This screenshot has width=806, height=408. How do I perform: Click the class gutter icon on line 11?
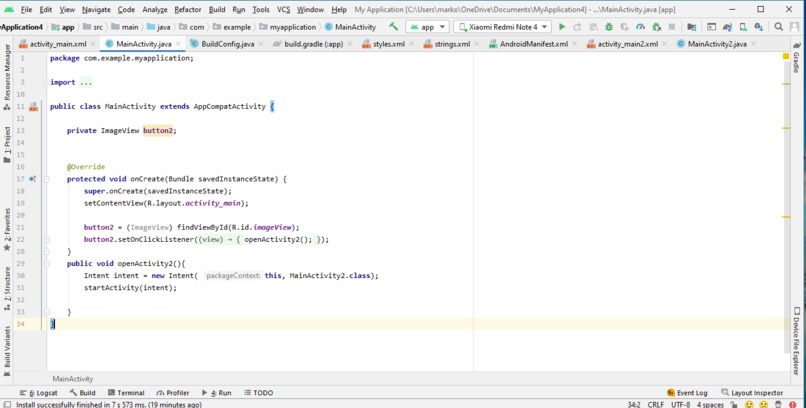(33, 106)
